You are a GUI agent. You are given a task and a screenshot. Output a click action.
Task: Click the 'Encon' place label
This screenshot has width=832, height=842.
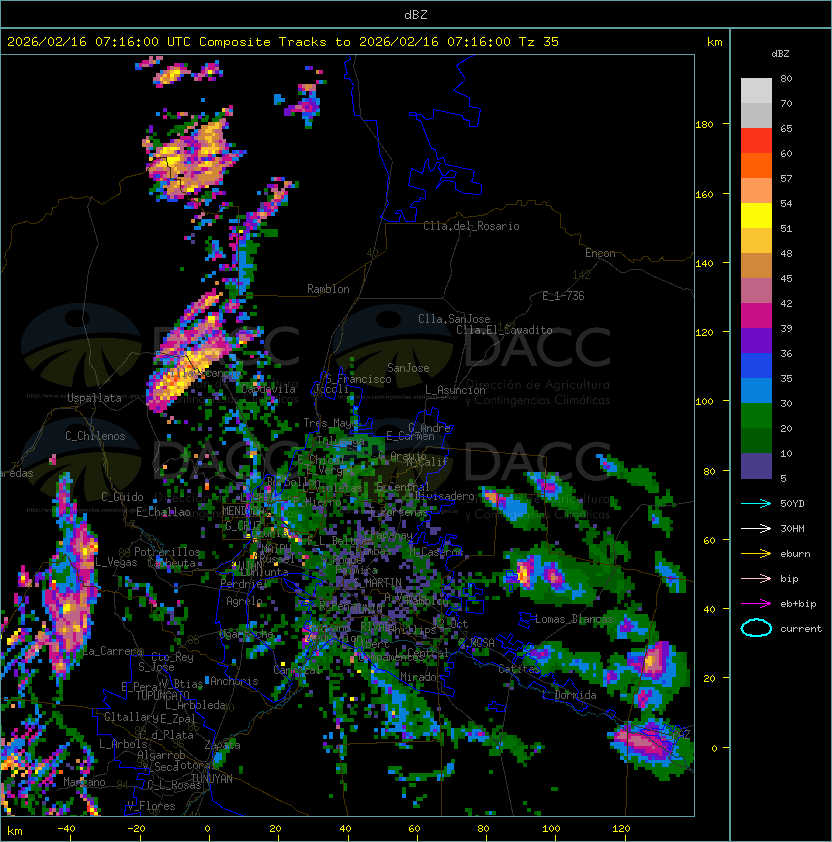tap(600, 253)
